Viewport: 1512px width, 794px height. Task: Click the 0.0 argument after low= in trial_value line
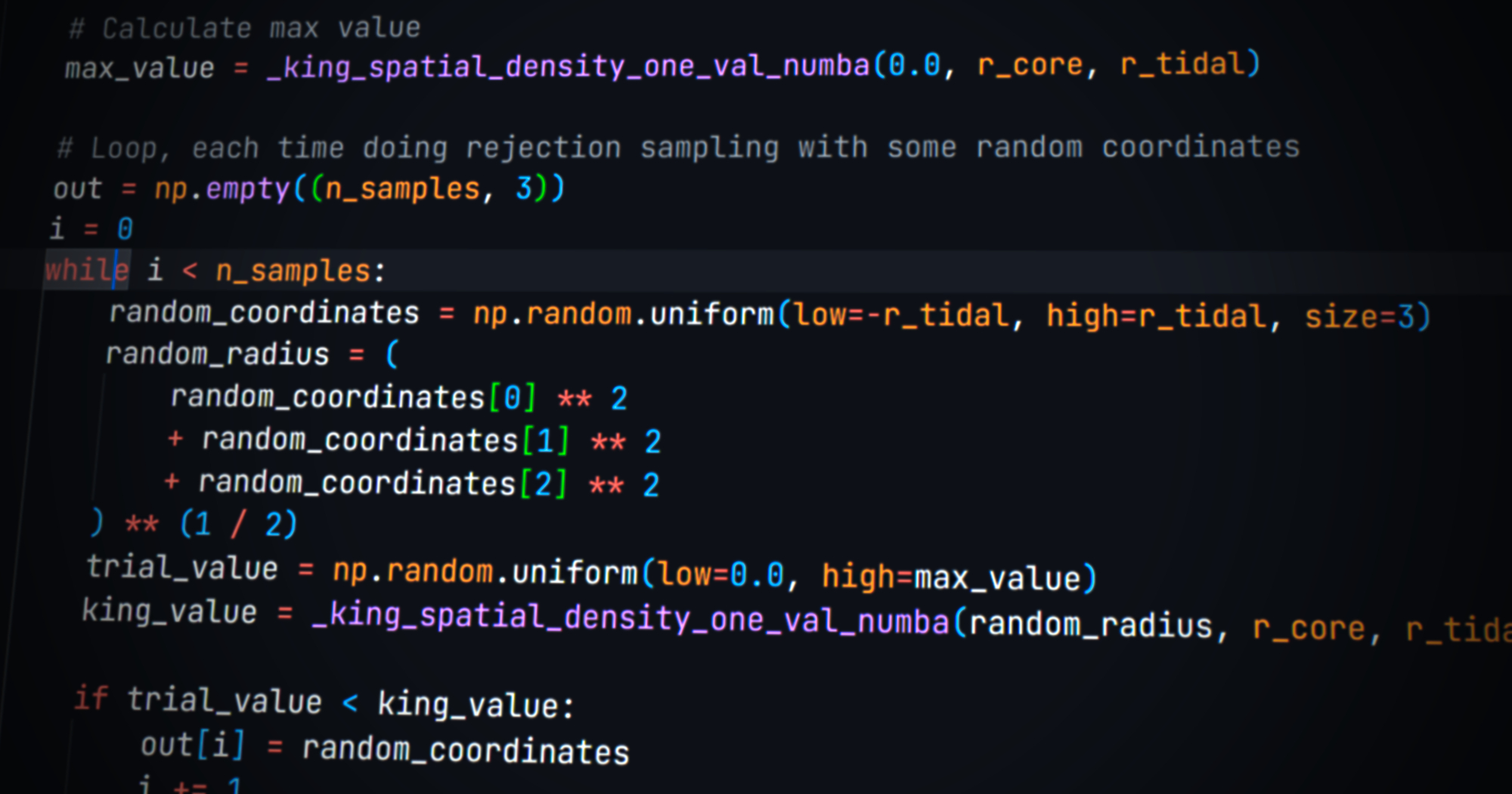tap(757, 575)
